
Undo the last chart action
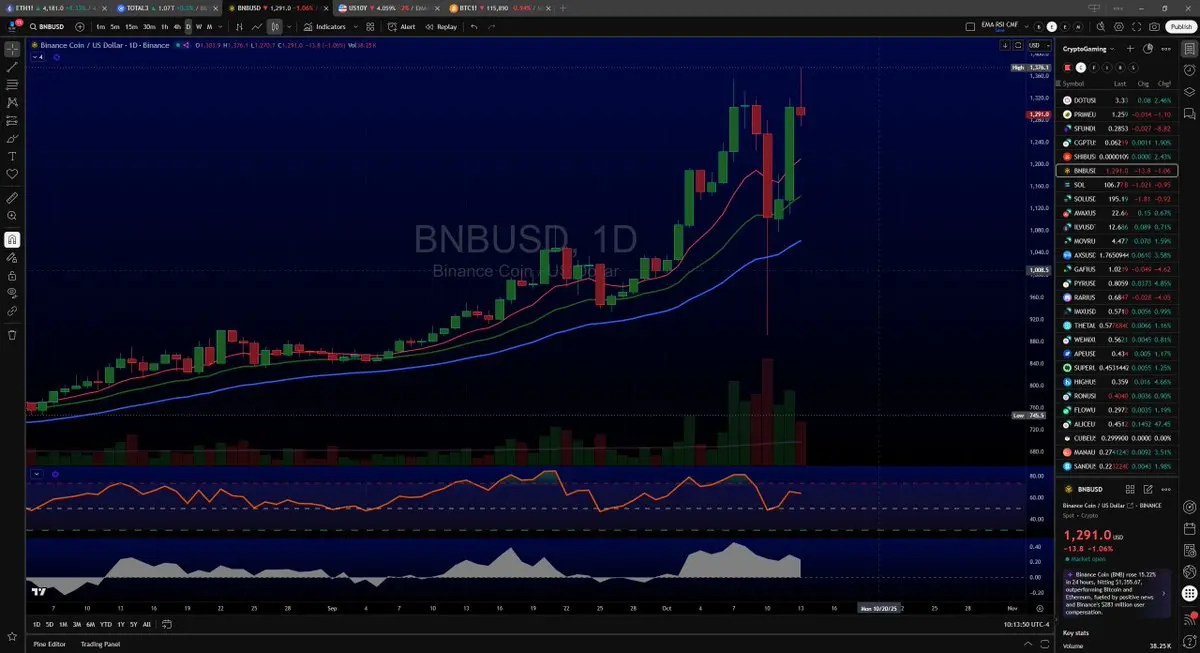coord(474,27)
